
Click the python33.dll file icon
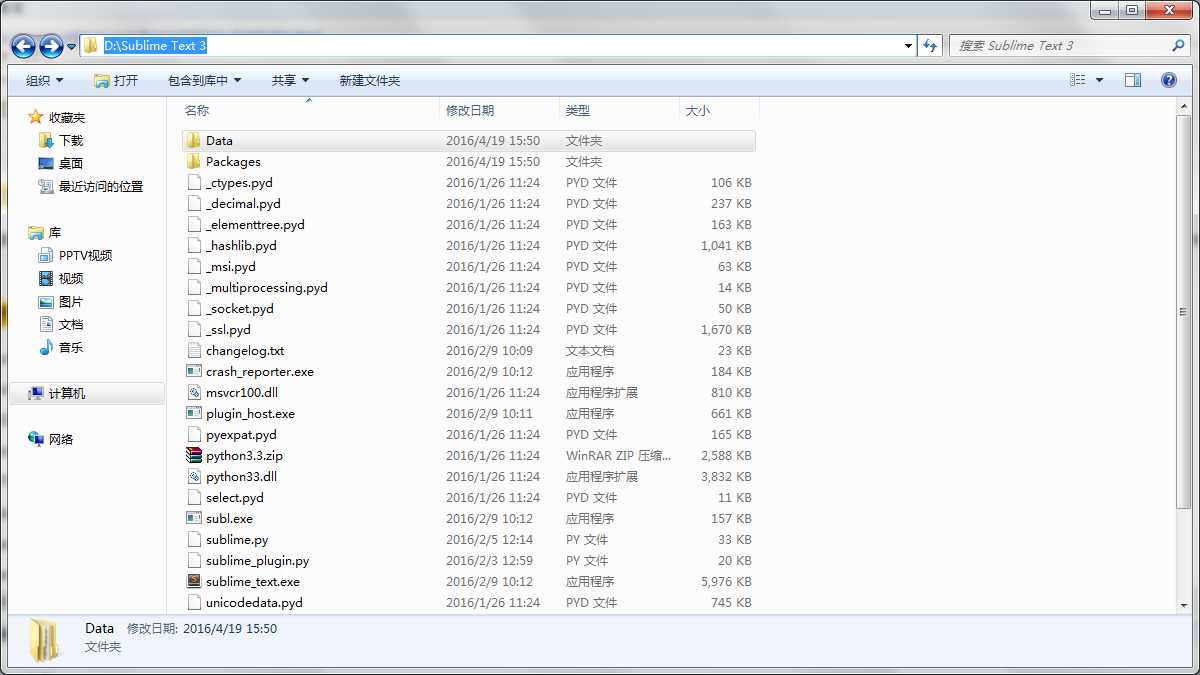[194, 477]
